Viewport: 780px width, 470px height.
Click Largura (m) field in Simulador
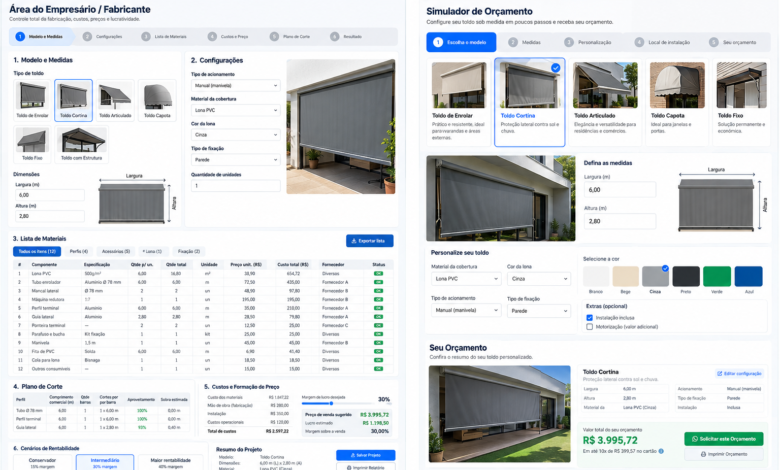click(620, 190)
